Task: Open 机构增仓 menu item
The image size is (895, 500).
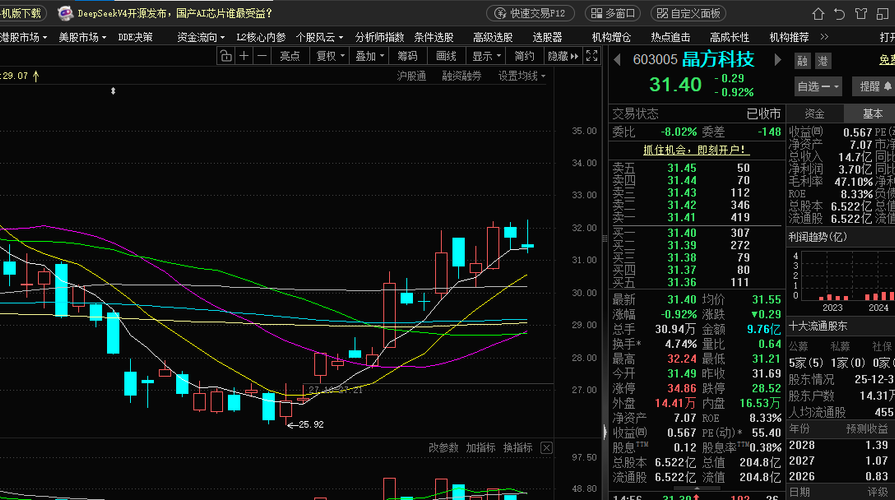Action: point(611,37)
